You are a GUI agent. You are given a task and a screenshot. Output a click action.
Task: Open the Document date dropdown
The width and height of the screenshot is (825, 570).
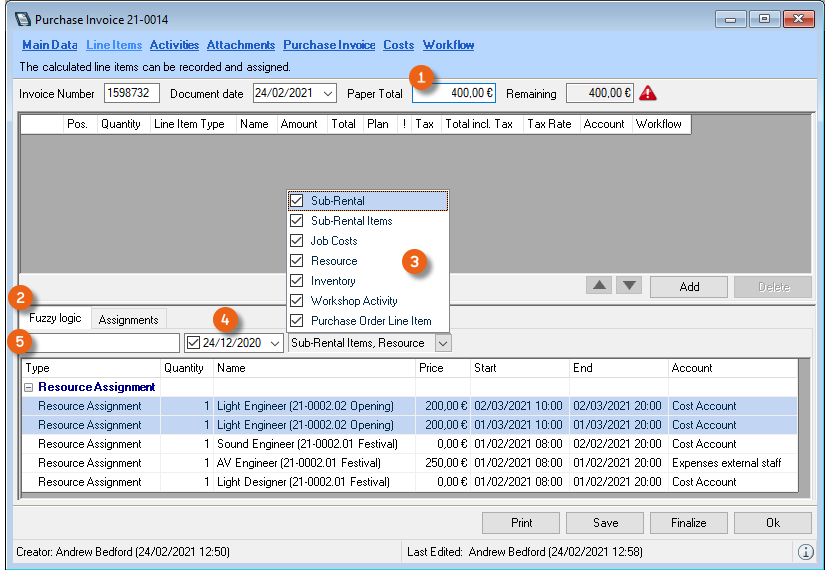[328, 94]
